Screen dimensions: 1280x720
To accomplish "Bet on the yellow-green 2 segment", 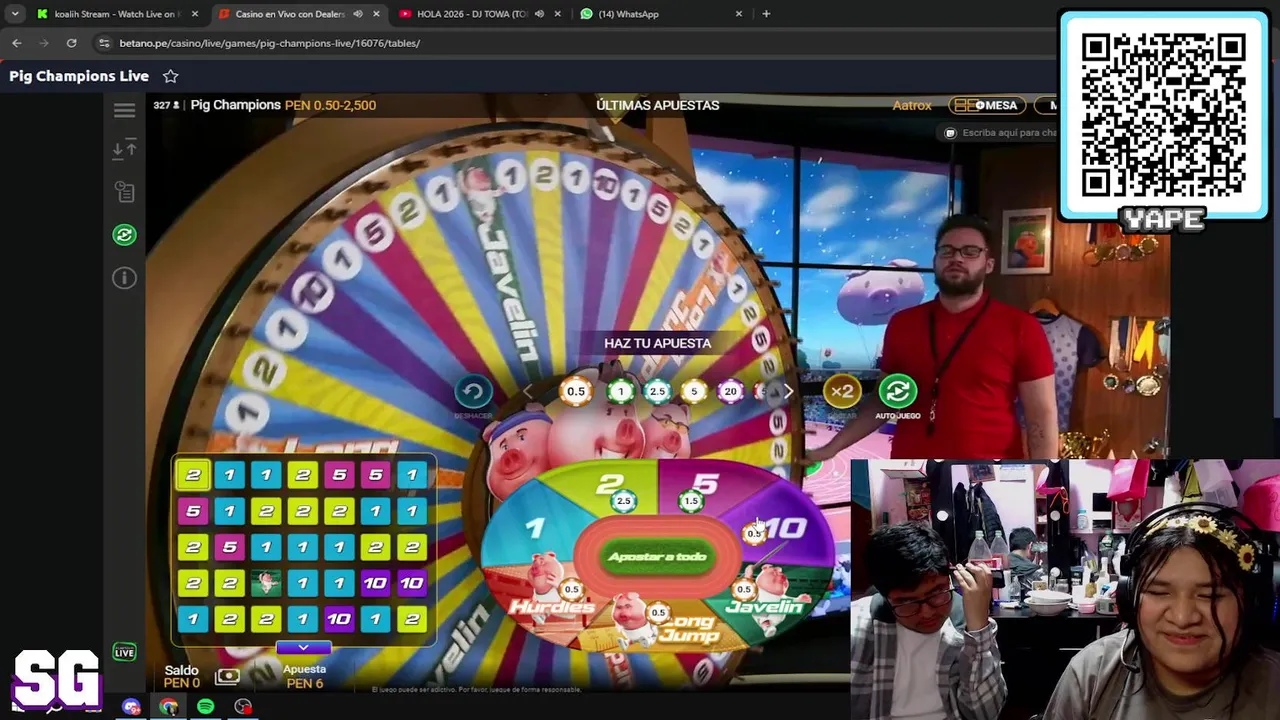I will point(611,486).
